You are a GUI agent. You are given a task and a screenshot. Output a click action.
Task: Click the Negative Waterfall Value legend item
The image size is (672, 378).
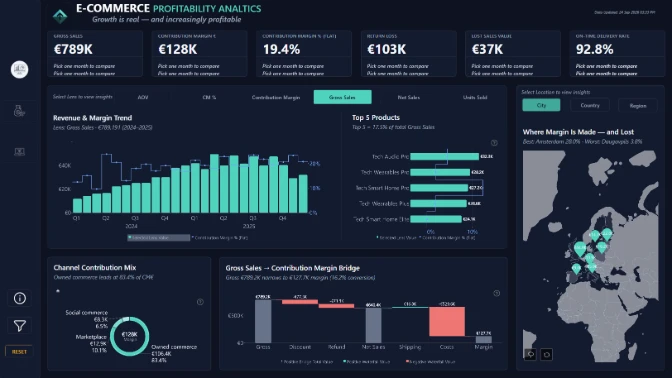tap(431, 362)
